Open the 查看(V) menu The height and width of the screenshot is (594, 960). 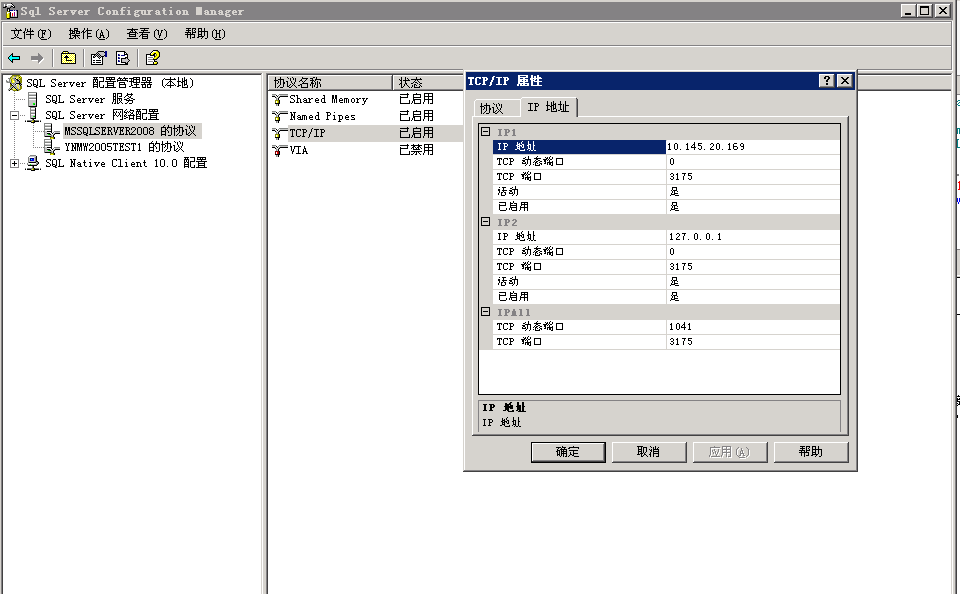point(147,34)
